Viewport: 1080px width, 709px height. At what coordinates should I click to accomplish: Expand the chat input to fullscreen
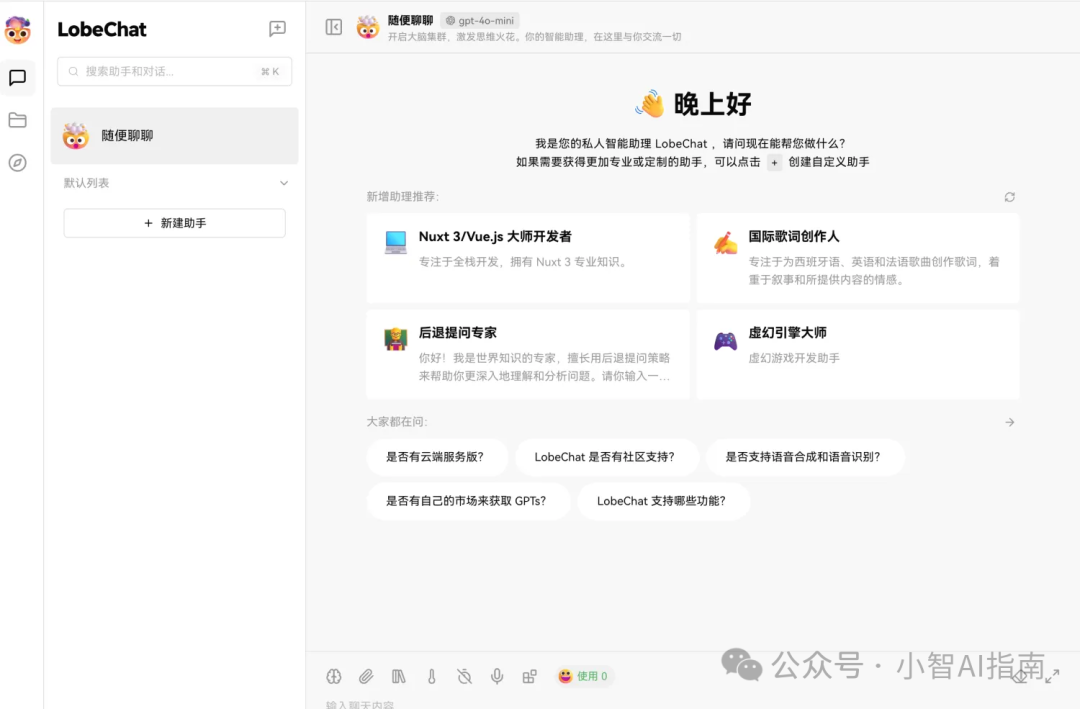tap(1052, 677)
